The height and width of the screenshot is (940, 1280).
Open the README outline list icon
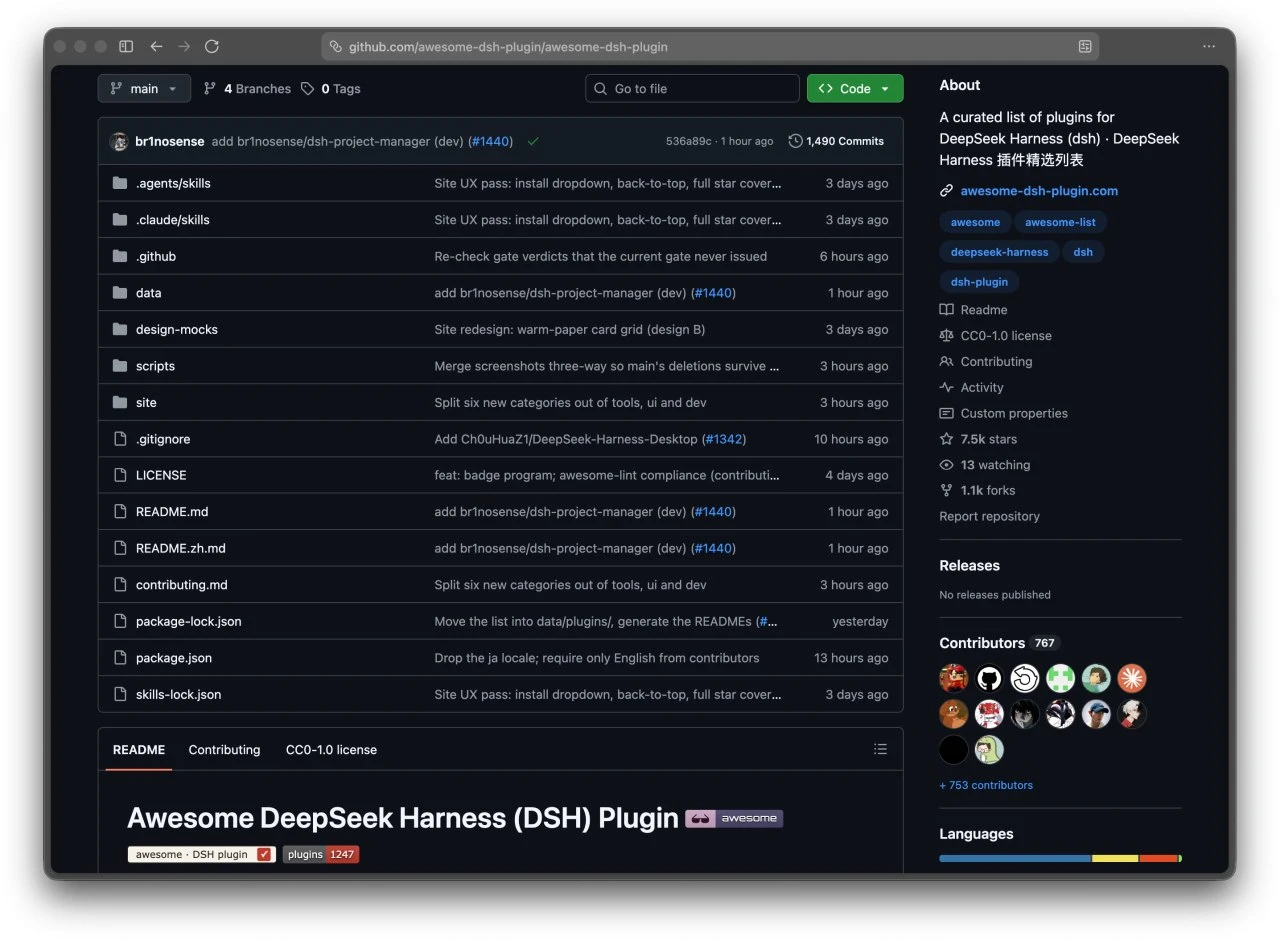point(880,749)
